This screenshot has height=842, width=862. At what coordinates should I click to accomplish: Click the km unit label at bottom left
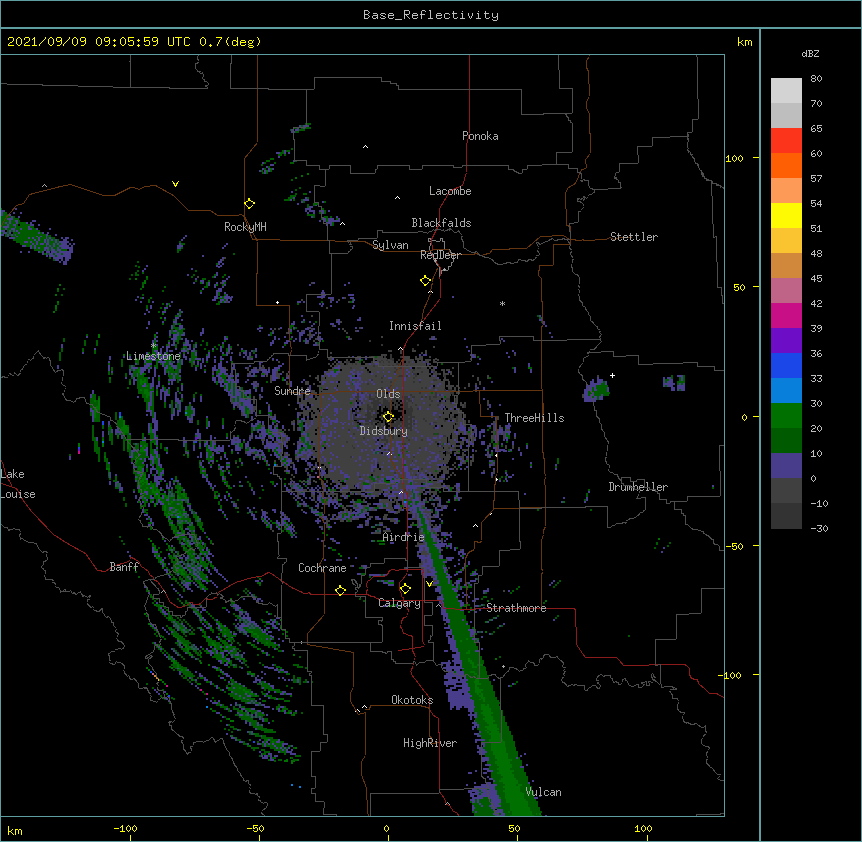[x=15, y=831]
